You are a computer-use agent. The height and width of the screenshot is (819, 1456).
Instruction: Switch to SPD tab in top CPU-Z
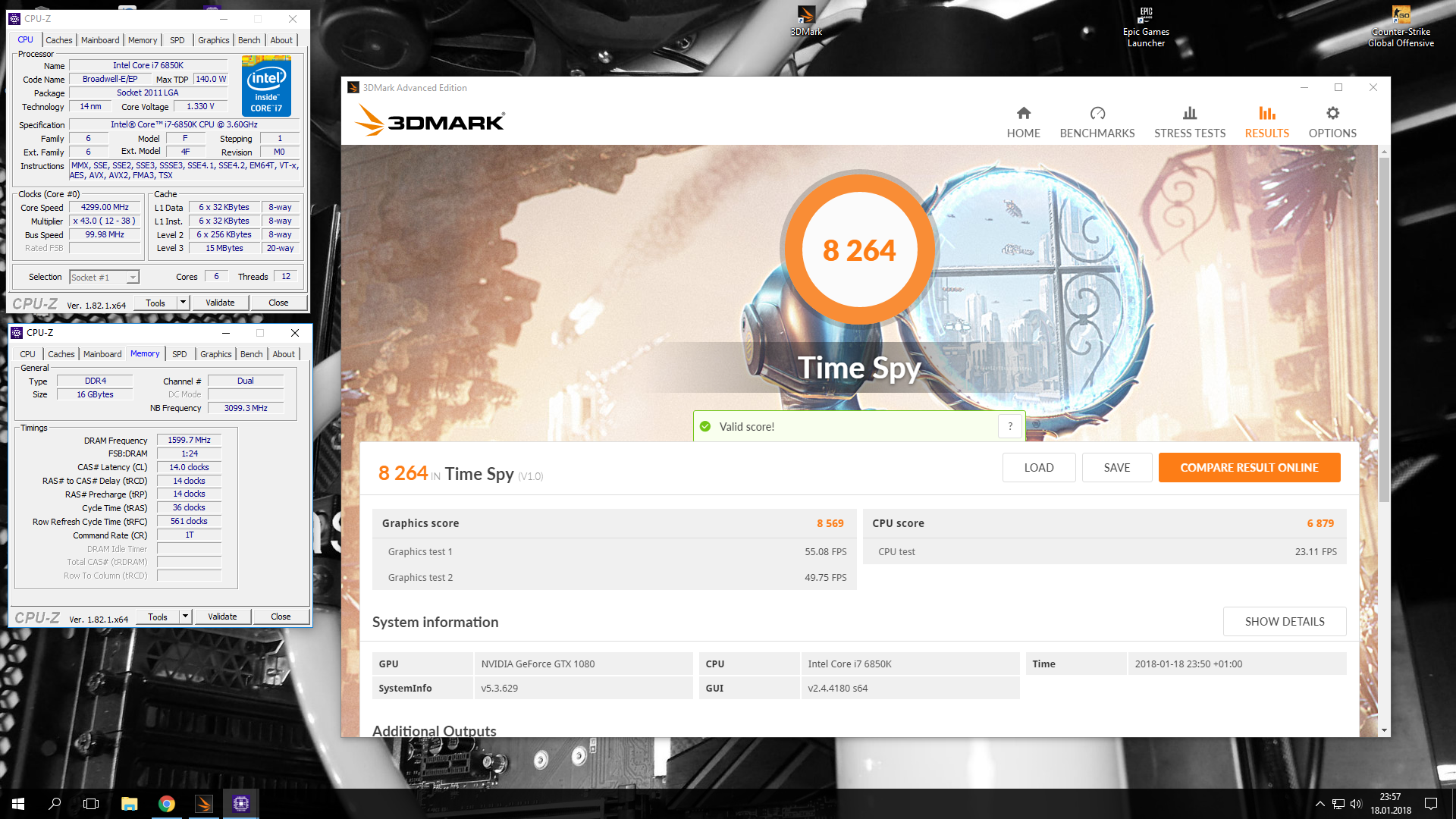point(177,40)
